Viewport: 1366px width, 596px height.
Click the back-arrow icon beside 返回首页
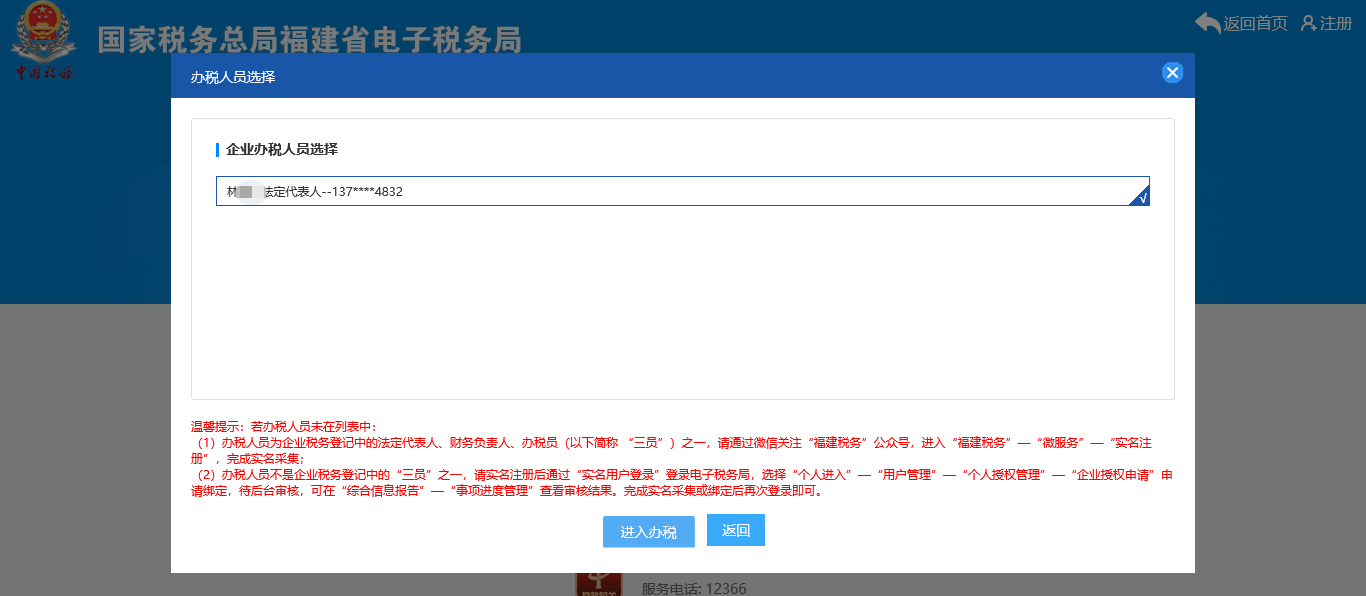point(1205,23)
